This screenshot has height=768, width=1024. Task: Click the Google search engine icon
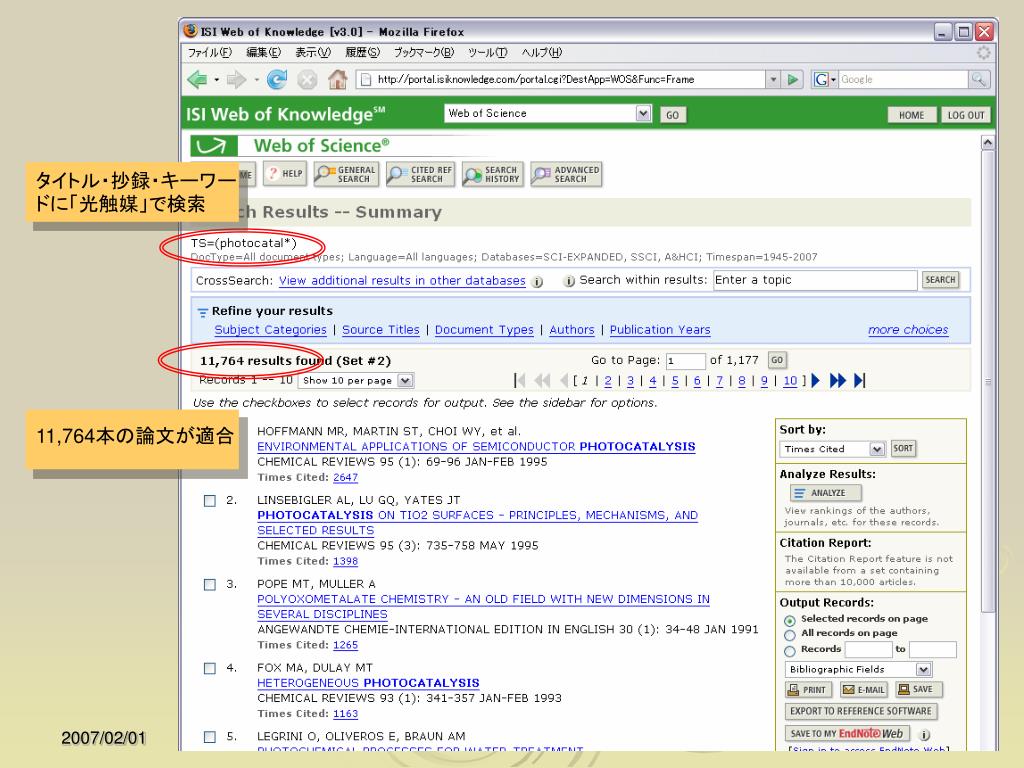[821, 80]
